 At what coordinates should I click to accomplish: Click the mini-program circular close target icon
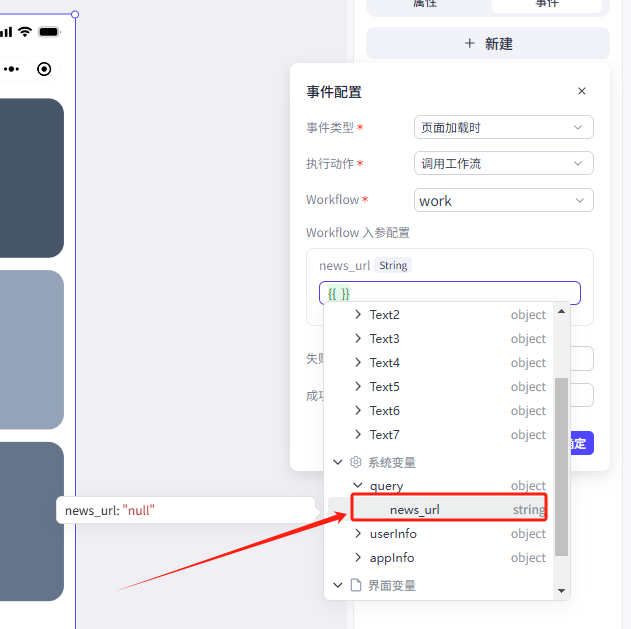click(x=44, y=69)
